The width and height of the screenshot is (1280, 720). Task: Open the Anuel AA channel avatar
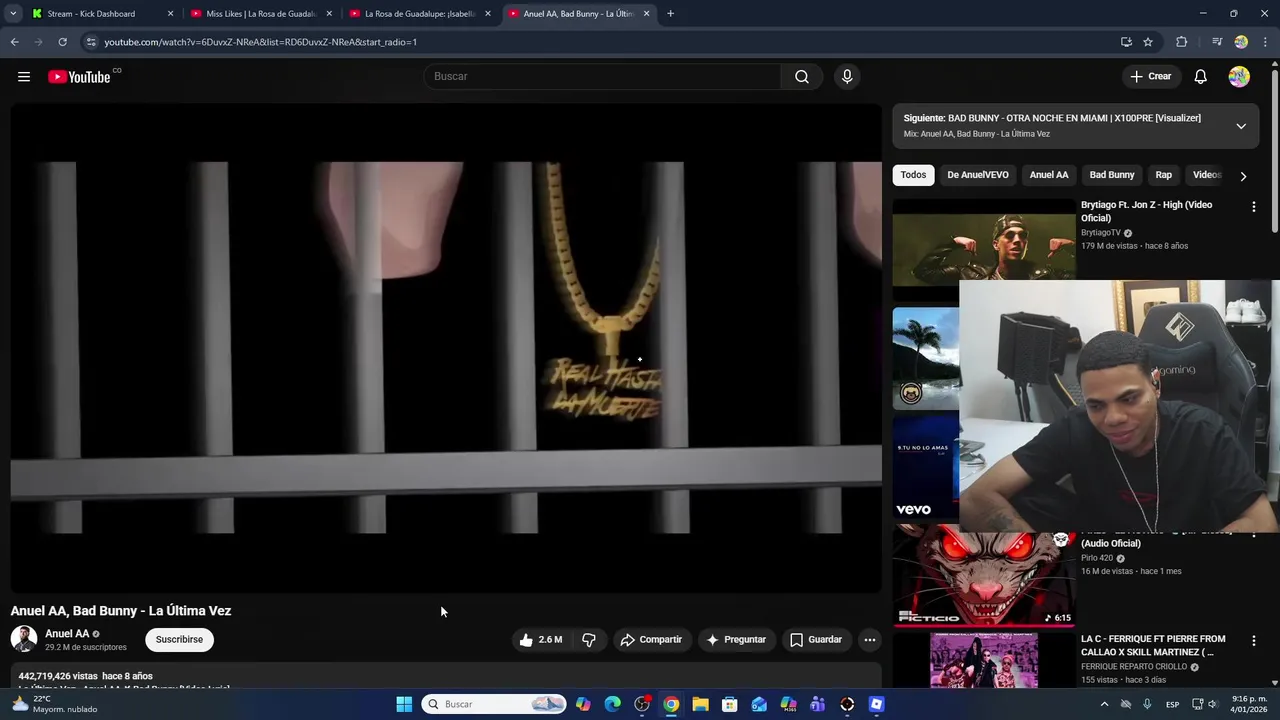24,639
